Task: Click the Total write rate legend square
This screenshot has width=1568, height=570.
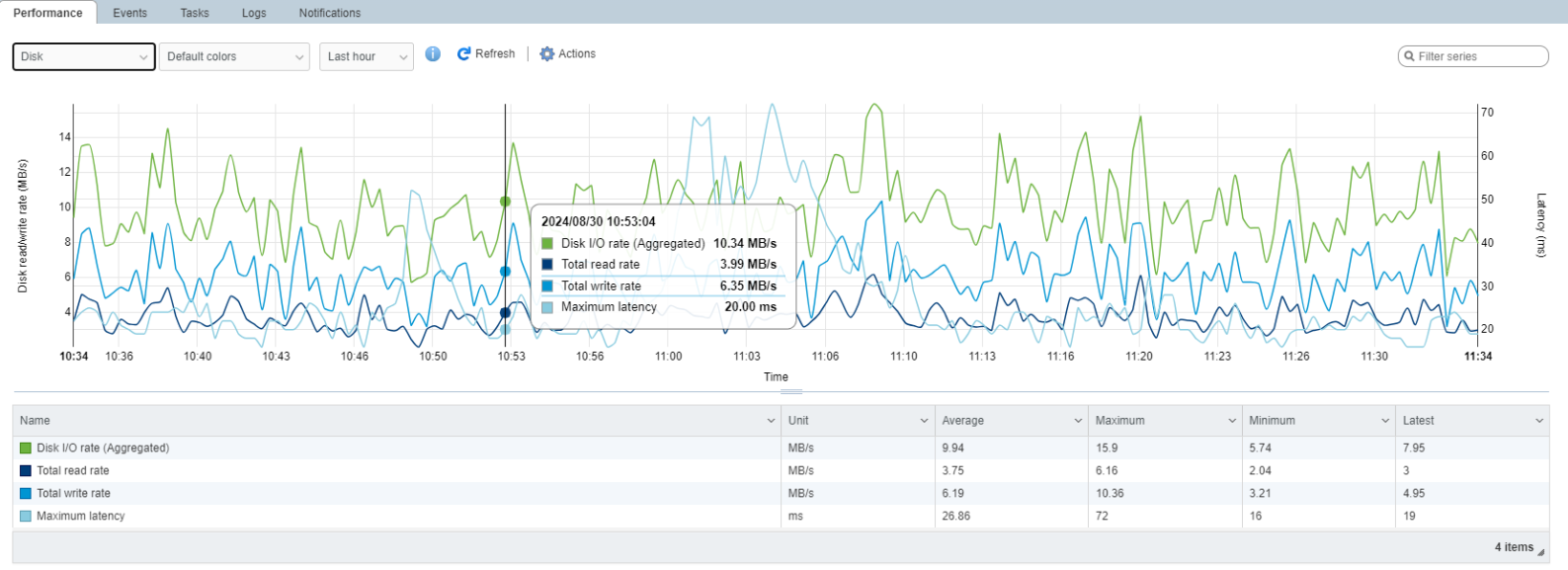Action: 26,494
